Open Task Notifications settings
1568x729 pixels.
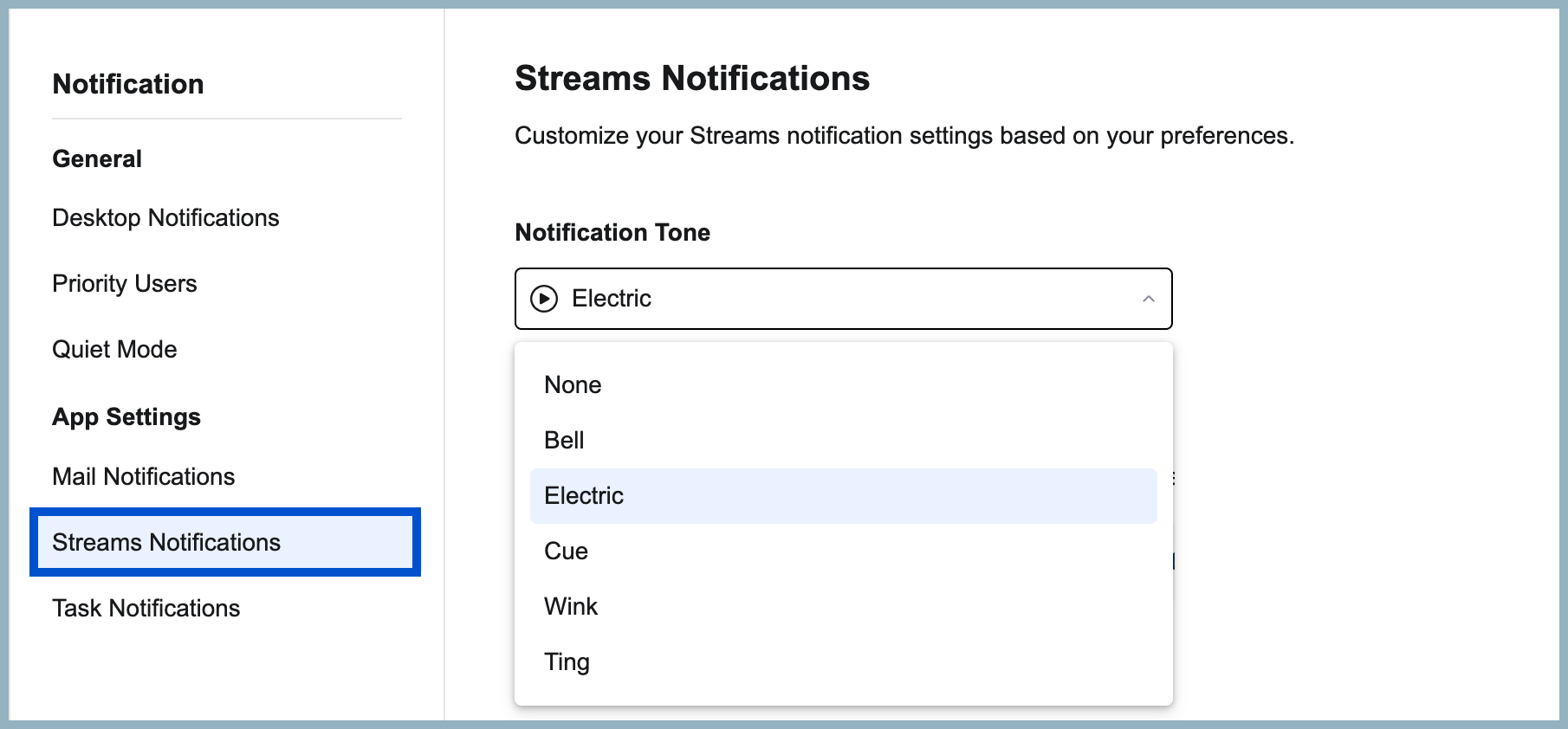point(146,608)
